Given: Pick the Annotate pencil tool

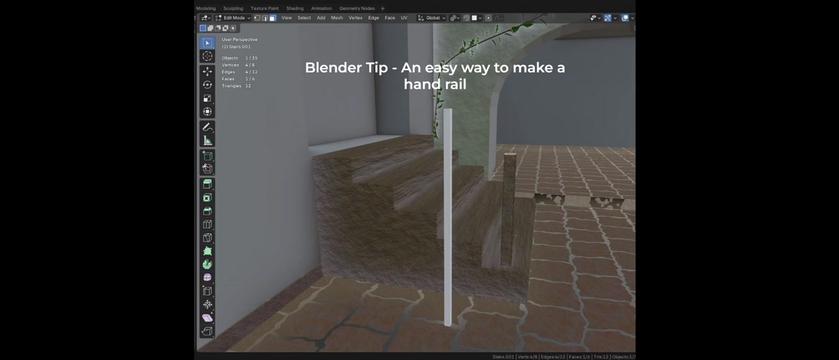Looking at the screenshot, I should pos(208,127).
